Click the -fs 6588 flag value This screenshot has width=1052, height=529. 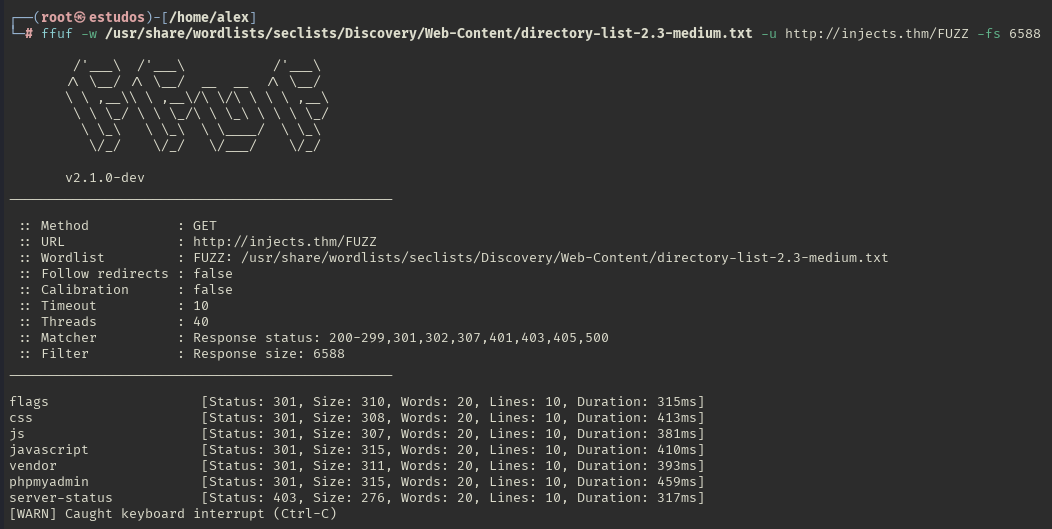point(1009,34)
